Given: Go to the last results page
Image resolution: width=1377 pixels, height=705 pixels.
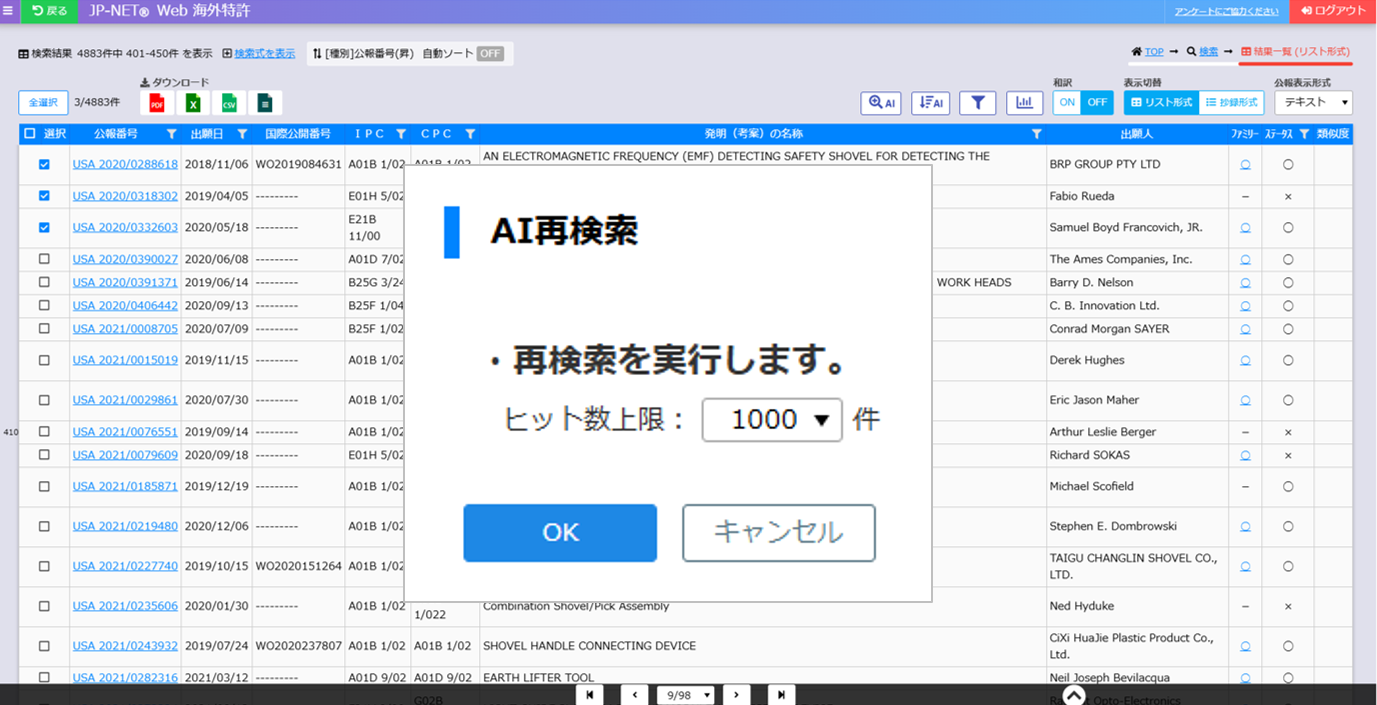Looking at the screenshot, I should (781, 694).
